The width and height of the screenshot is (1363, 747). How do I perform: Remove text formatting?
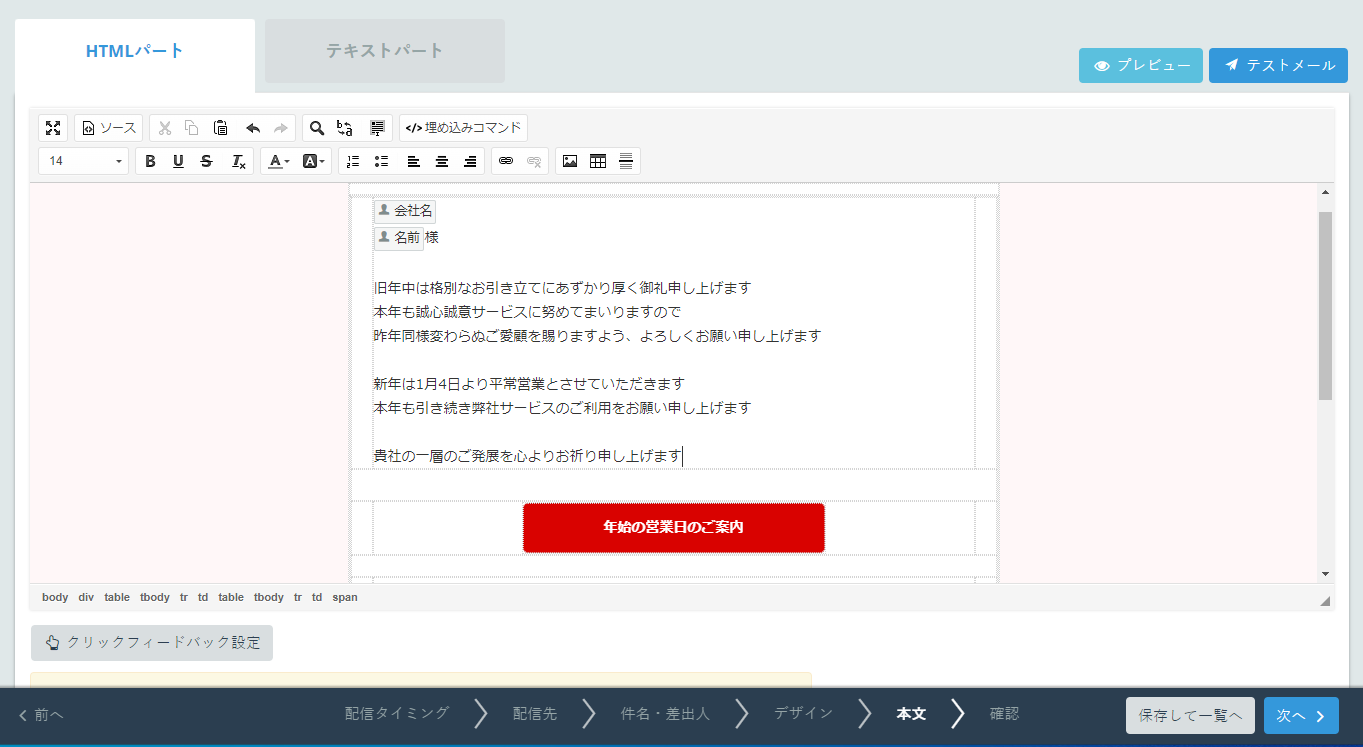coord(238,161)
